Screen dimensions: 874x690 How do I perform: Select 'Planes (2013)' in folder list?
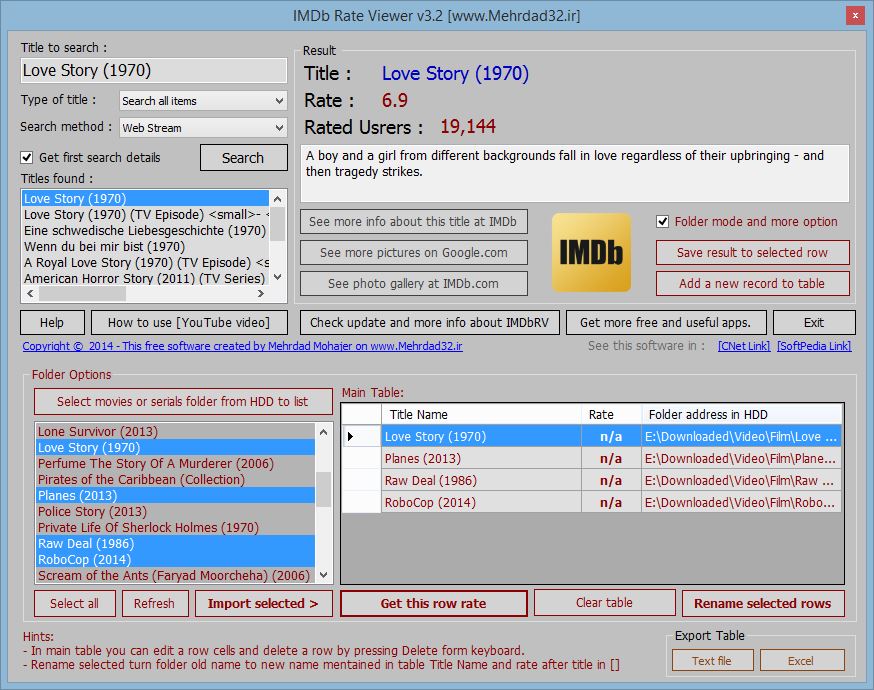(x=176, y=495)
